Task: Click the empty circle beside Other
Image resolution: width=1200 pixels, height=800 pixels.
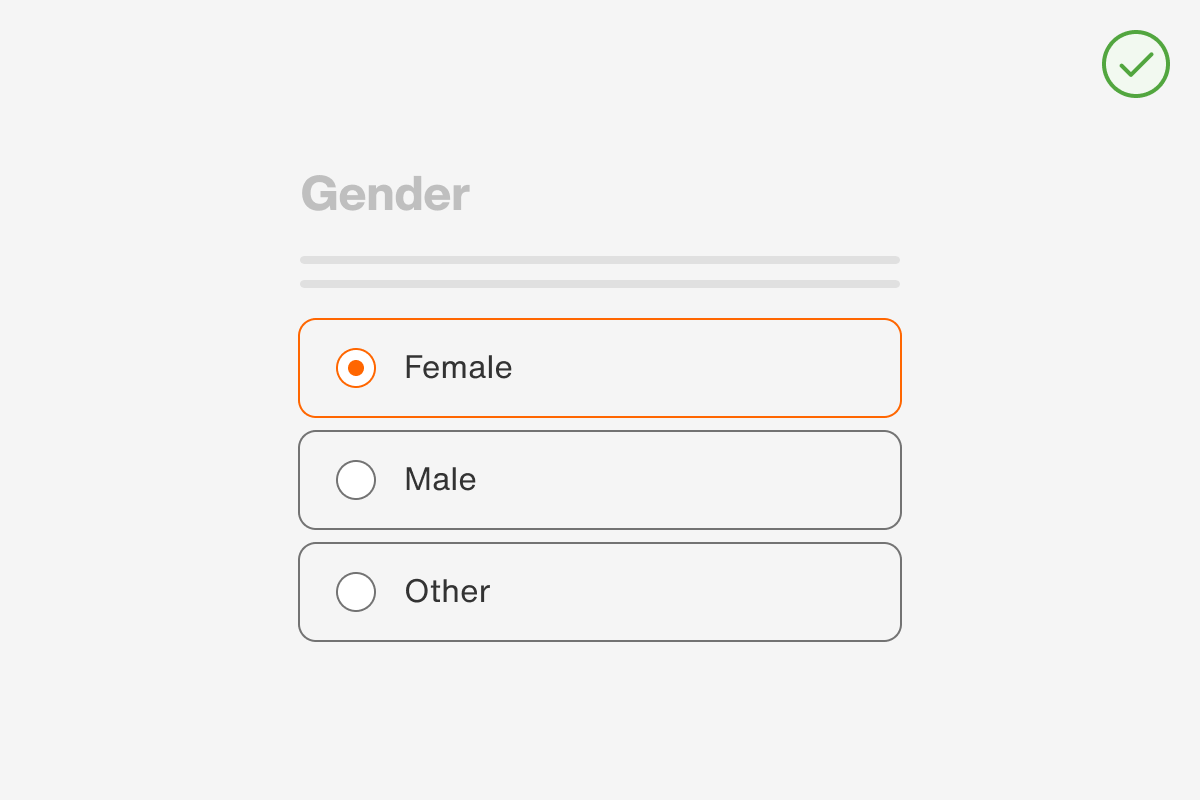Action: (x=356, y=592)
